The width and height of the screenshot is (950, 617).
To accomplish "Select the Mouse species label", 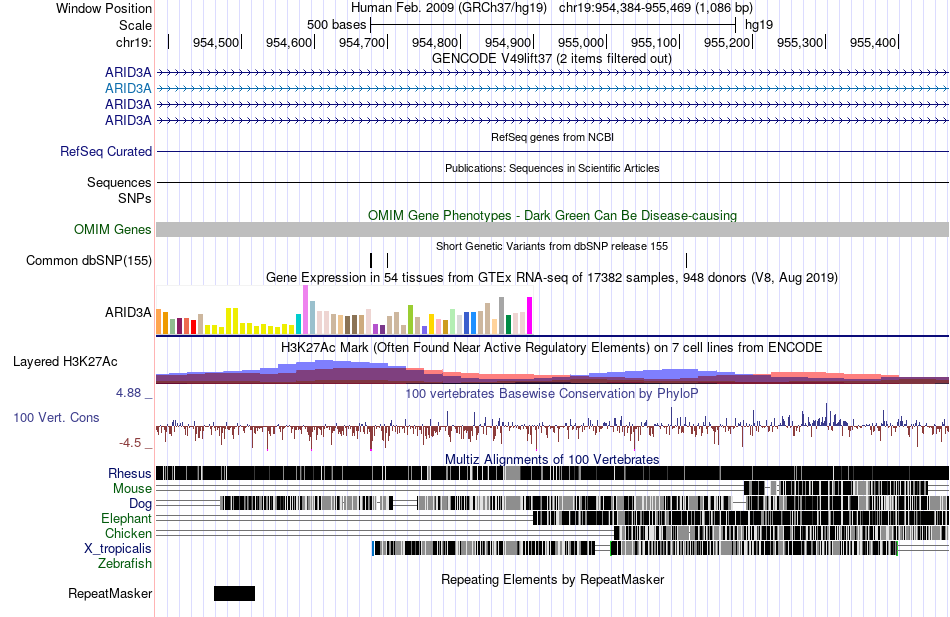I will click(132, 489).
